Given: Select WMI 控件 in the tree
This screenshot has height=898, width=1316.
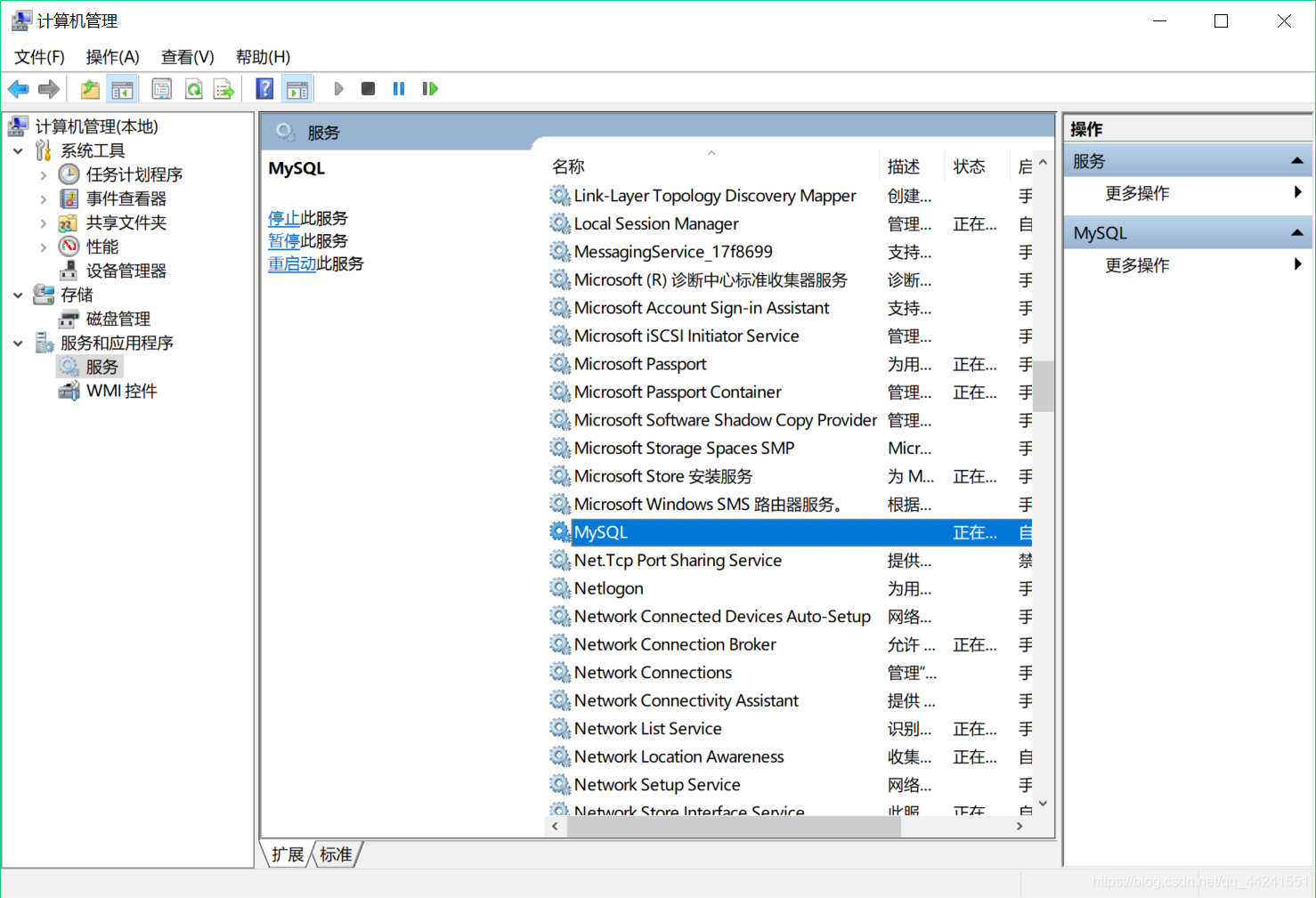Looking at the screenshot, I should tap(122, 391).
